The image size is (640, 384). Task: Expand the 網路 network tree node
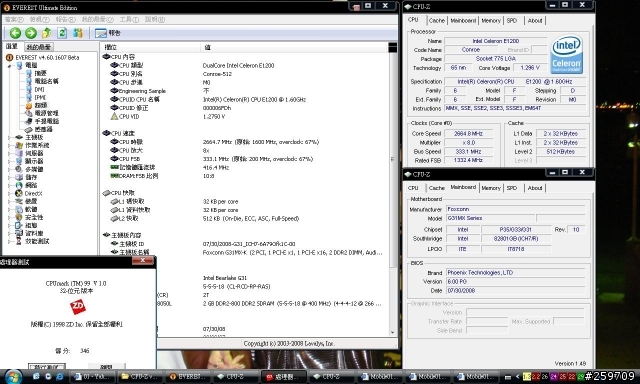tap(9, 185)
